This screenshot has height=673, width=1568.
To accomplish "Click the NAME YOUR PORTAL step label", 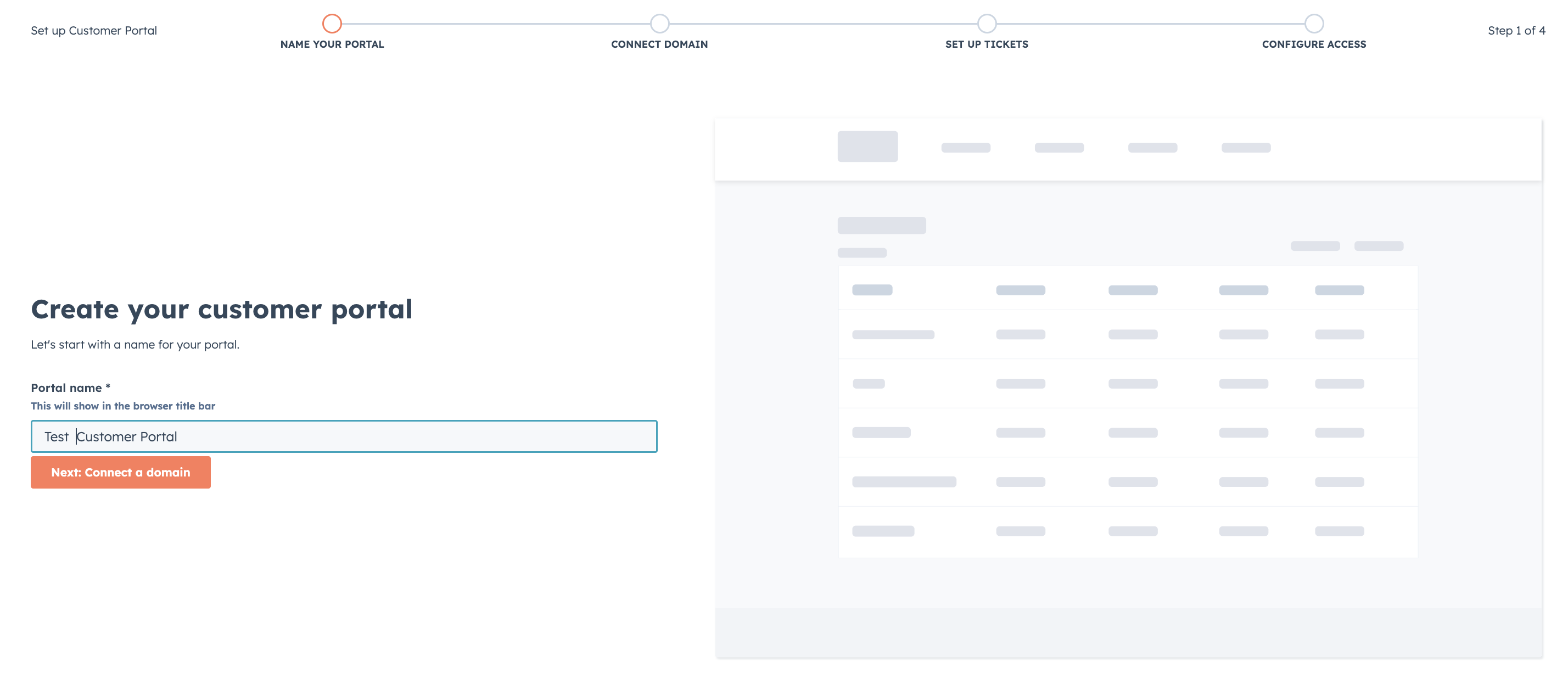I will [332, 44].
